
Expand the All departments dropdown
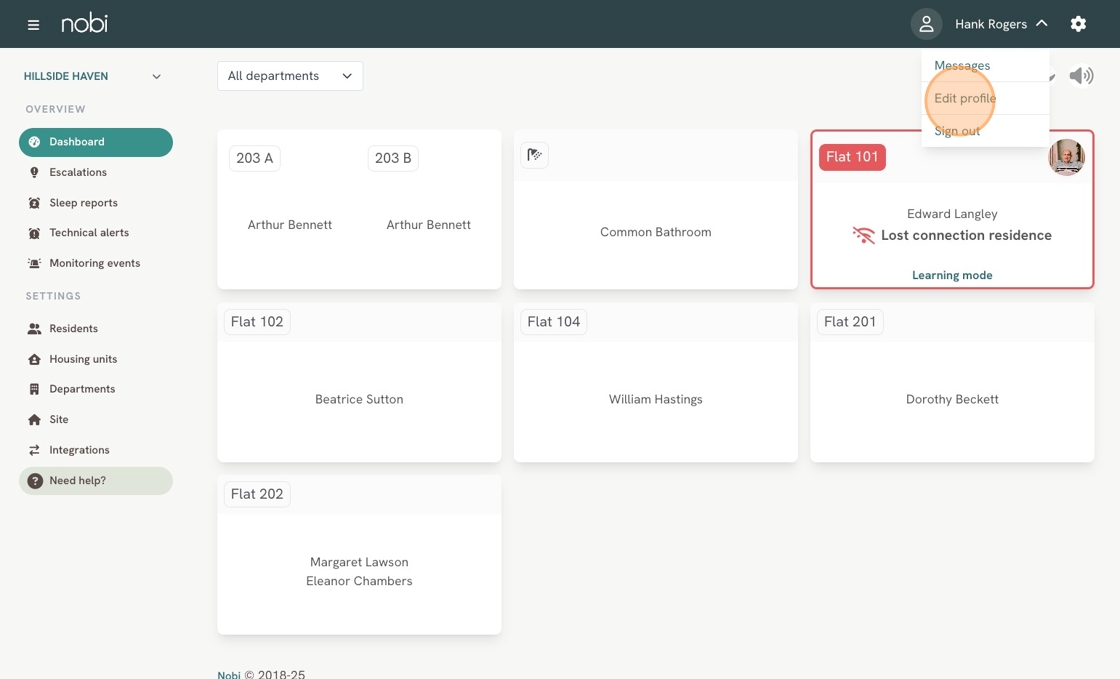pos(290,76)
